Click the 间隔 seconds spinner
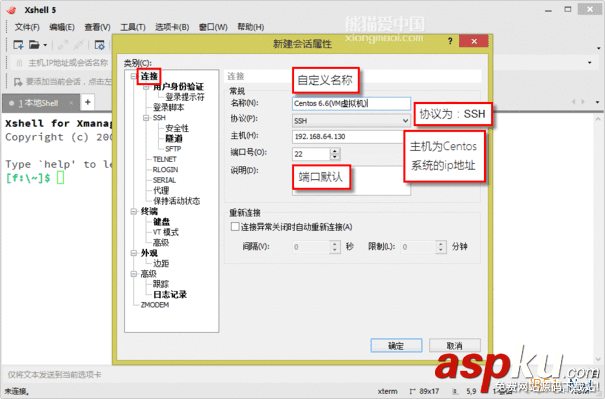The image size is (605, 399). pos(316,247)
